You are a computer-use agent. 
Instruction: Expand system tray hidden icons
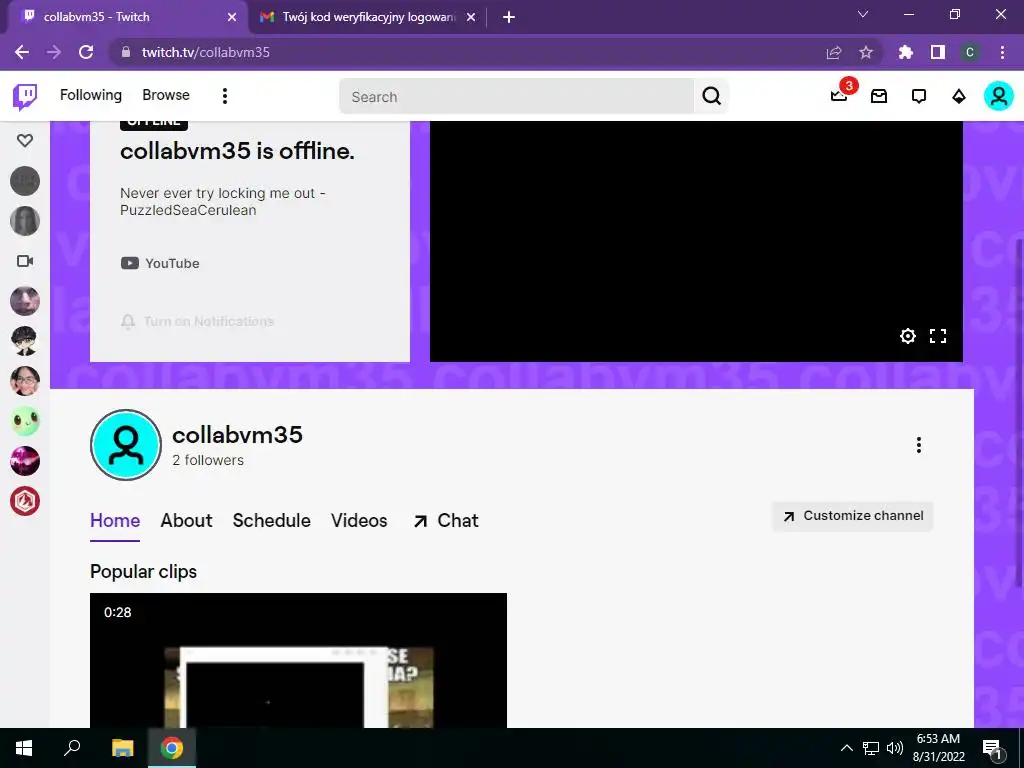point(846,748)
